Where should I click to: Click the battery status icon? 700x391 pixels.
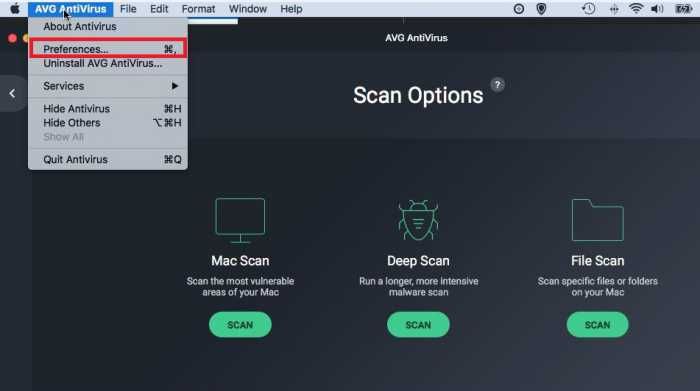[683, 9]
